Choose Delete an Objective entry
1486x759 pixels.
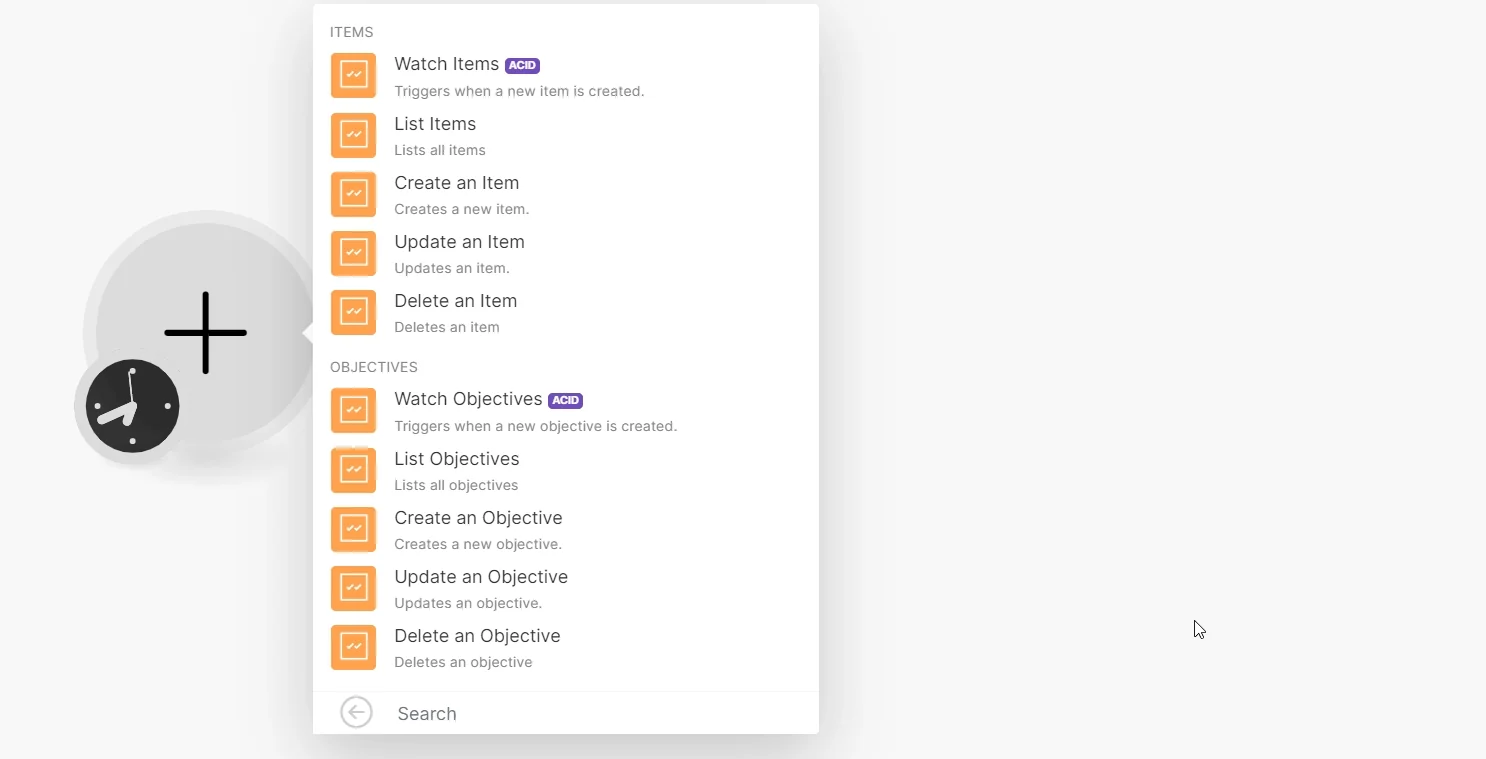coord(566,648)
